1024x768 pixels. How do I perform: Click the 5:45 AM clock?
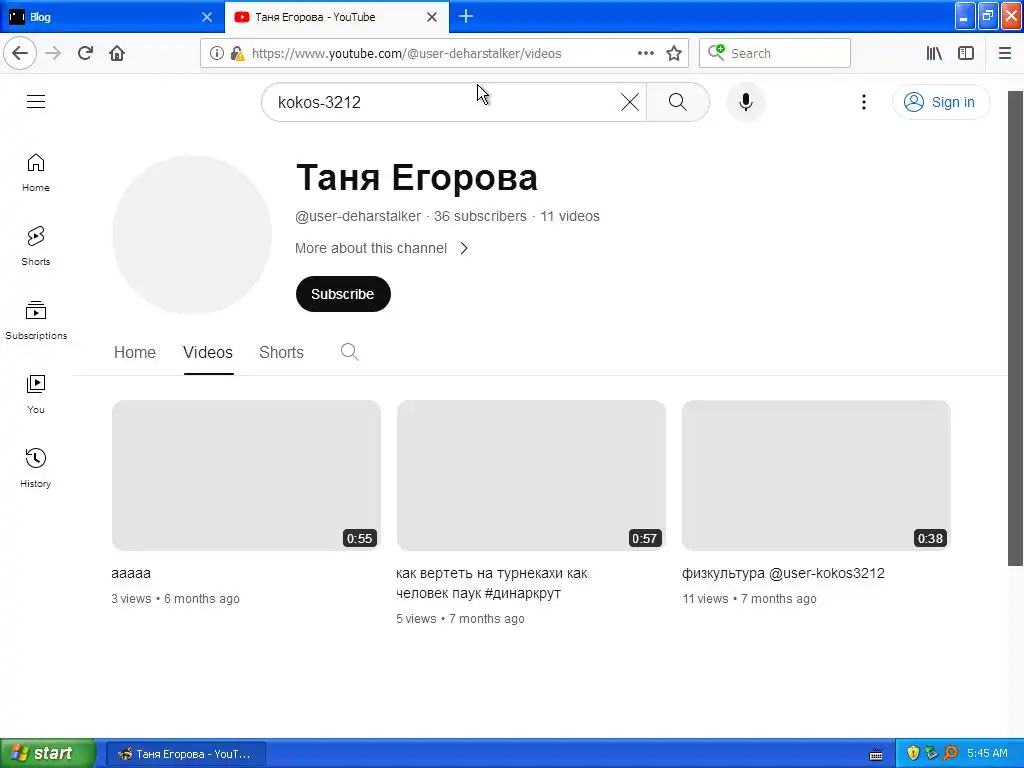(987, 753)
